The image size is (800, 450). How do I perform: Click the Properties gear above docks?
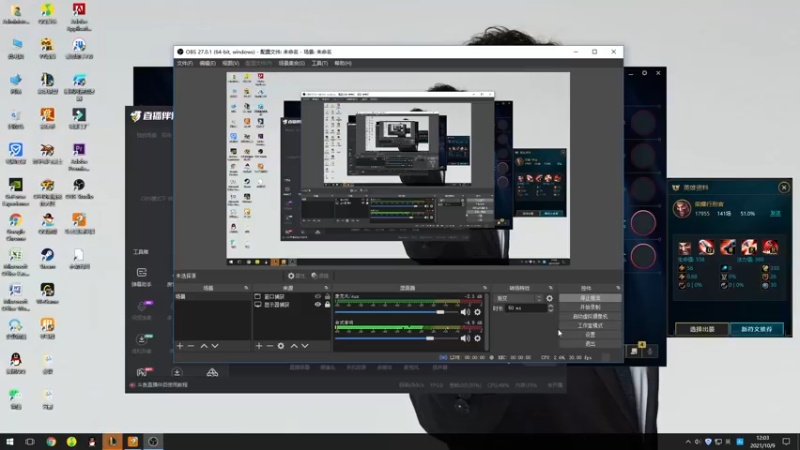[296, 276]
